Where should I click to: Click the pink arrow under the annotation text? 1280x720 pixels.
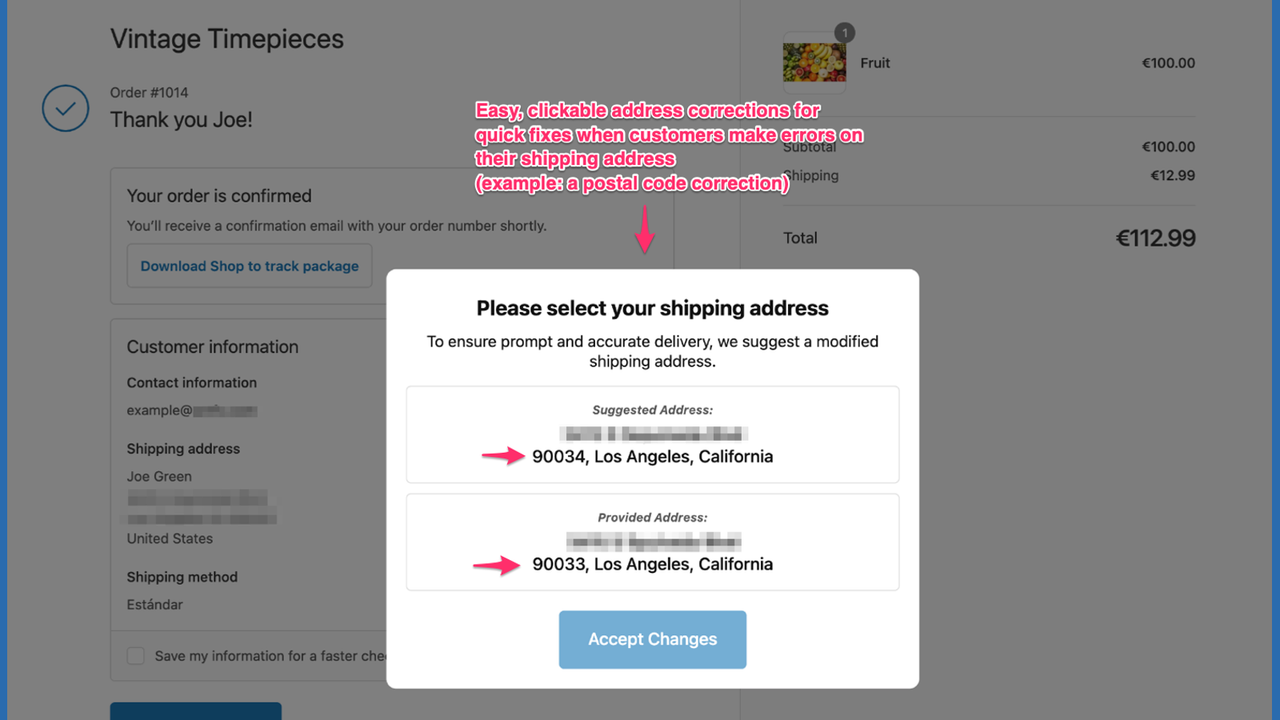pyautogui.click(x=645, y=229)
